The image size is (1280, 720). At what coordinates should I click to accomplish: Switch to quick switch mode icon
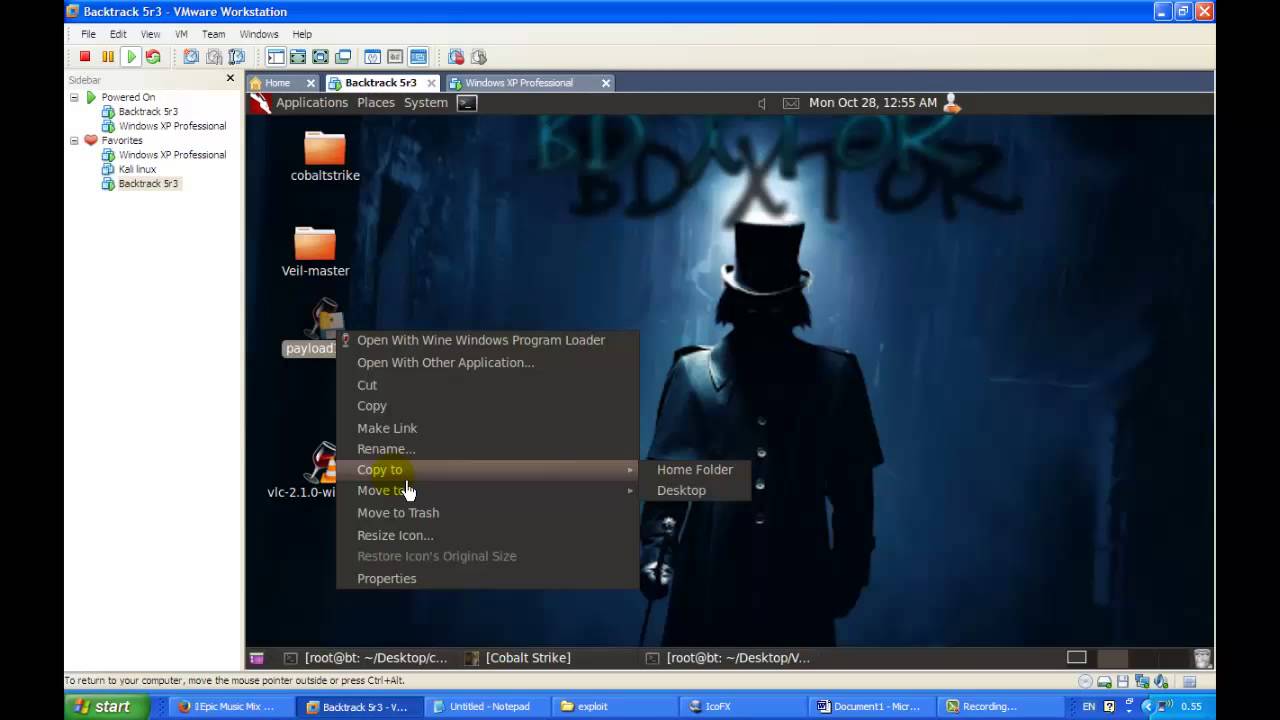coord(298,57)
